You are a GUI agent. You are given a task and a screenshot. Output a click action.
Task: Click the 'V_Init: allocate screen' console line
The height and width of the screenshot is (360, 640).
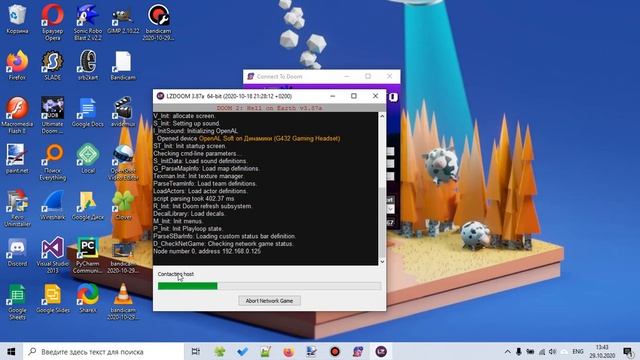184,116
